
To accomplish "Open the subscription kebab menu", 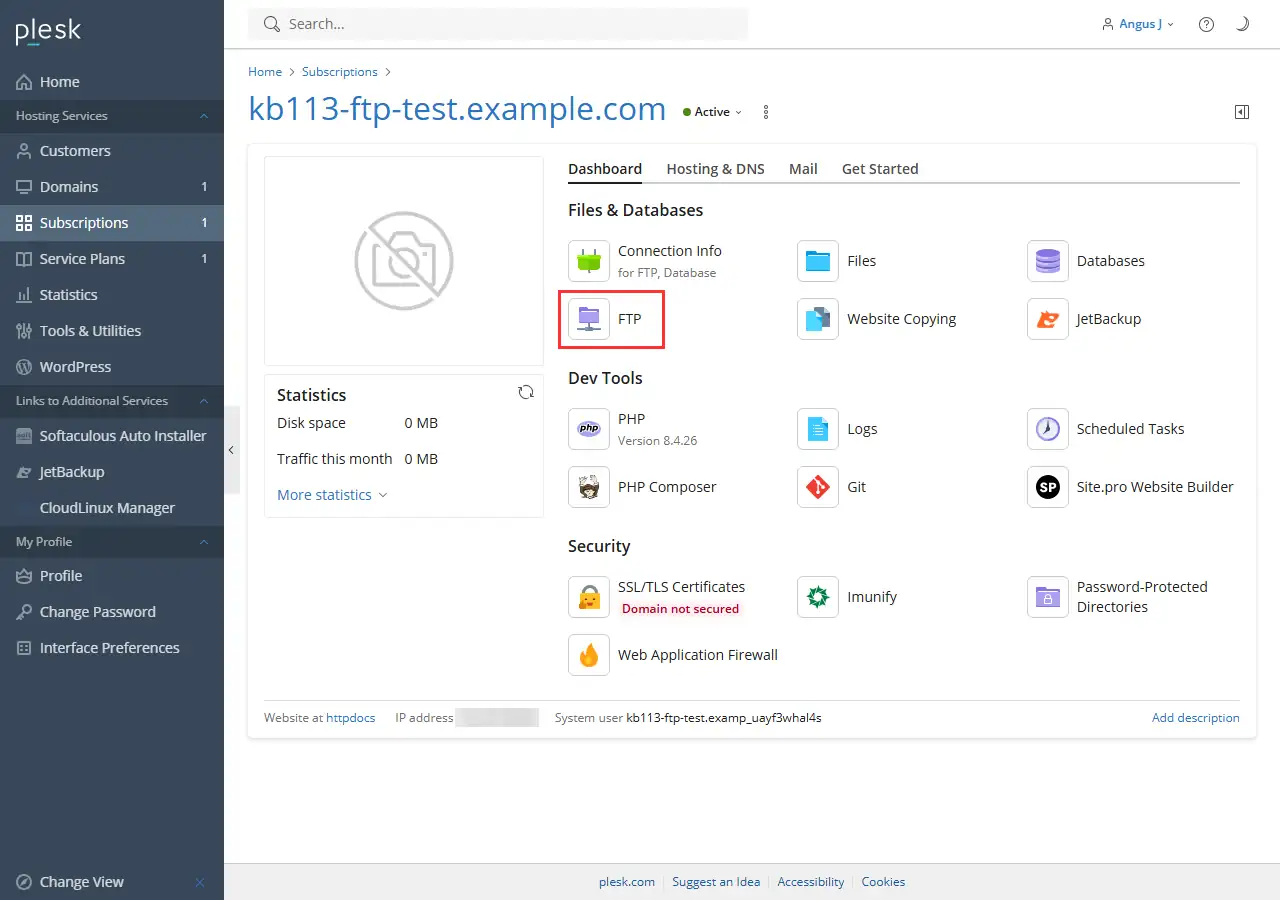I will [766, 112].
